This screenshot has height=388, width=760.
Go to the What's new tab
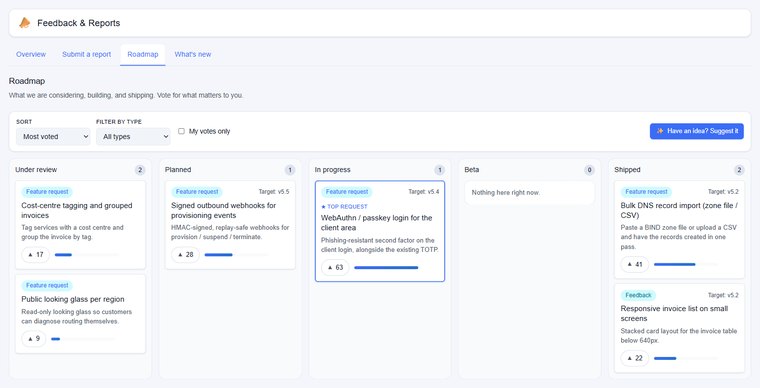tap(193, 54)
